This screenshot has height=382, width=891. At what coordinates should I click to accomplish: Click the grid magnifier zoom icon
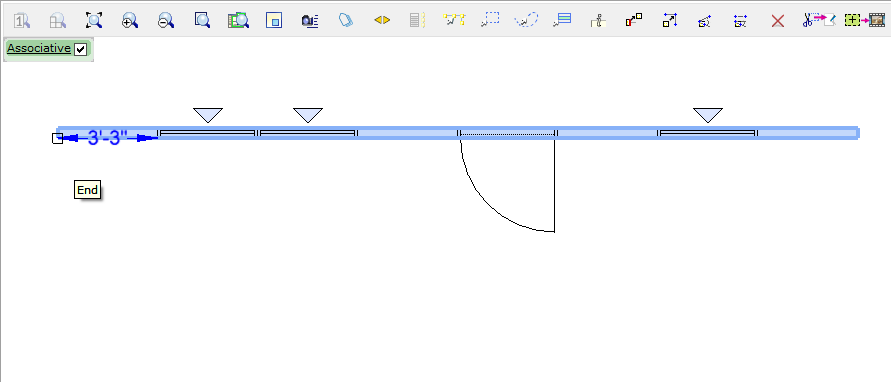pyautogui.click(x=57, y=21)
